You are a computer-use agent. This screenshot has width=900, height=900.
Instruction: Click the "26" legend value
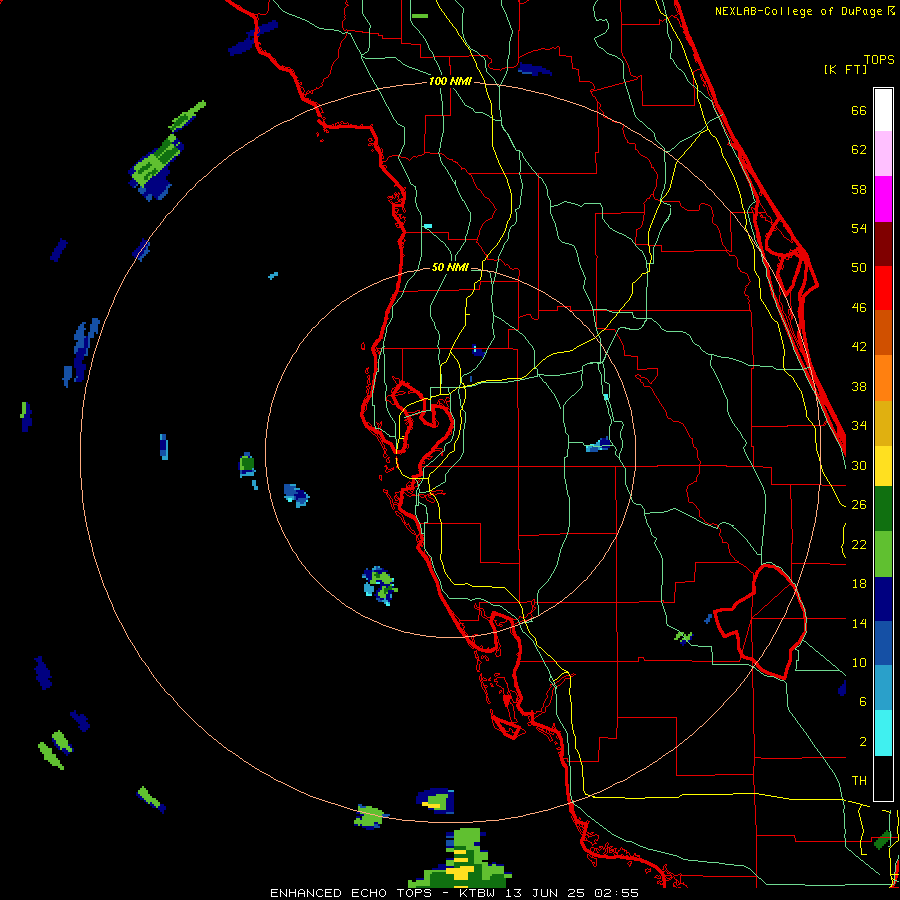(859, 505)
